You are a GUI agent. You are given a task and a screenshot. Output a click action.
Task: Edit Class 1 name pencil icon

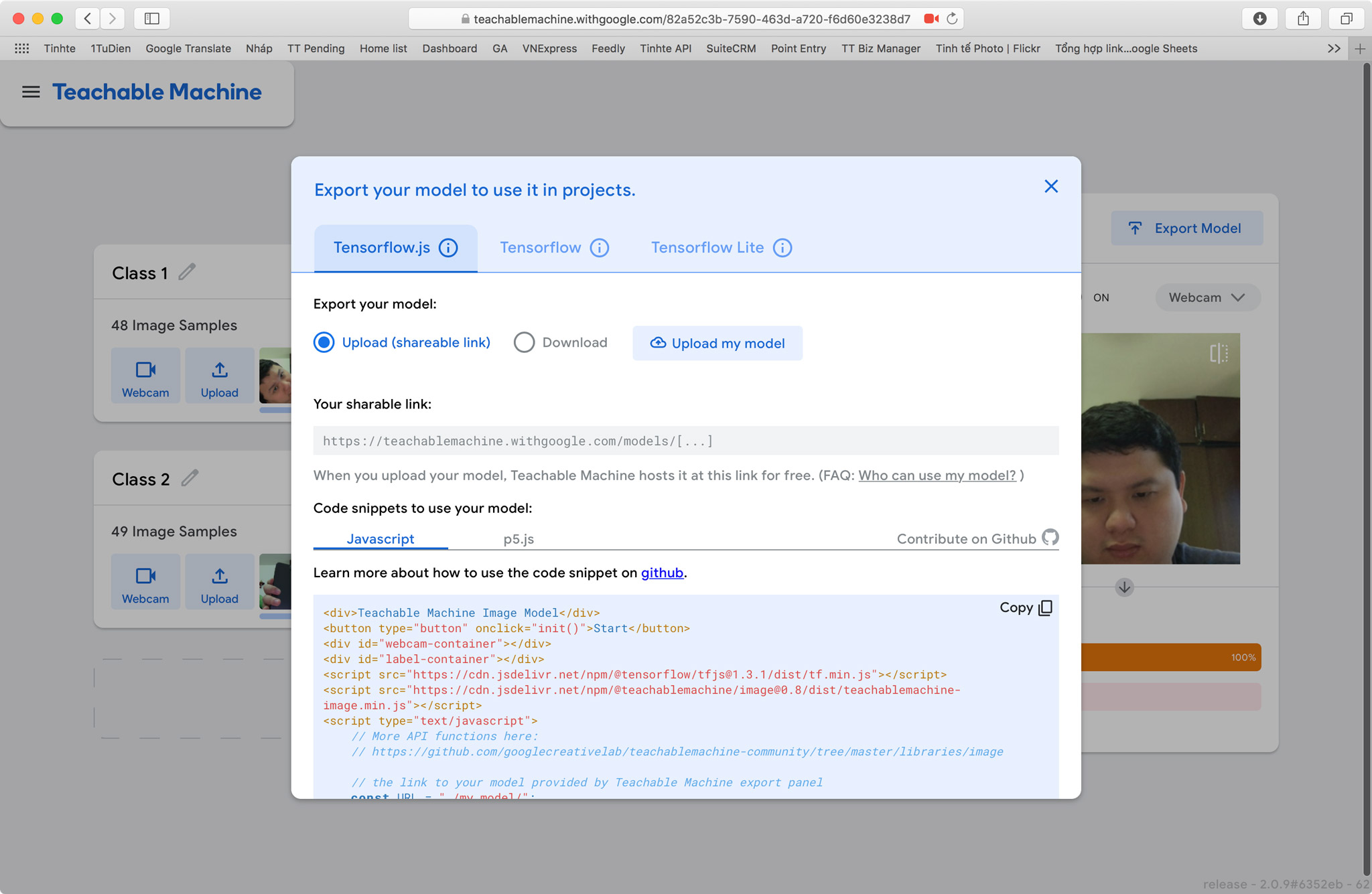(187, 272)
